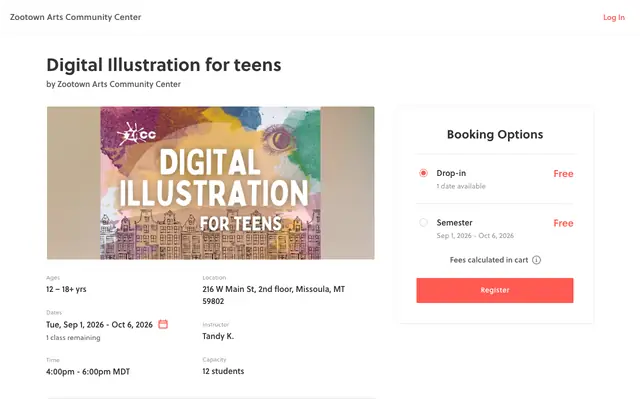Click the 216 W Main St address
640x400 pixels.
[x=273, y=295]
